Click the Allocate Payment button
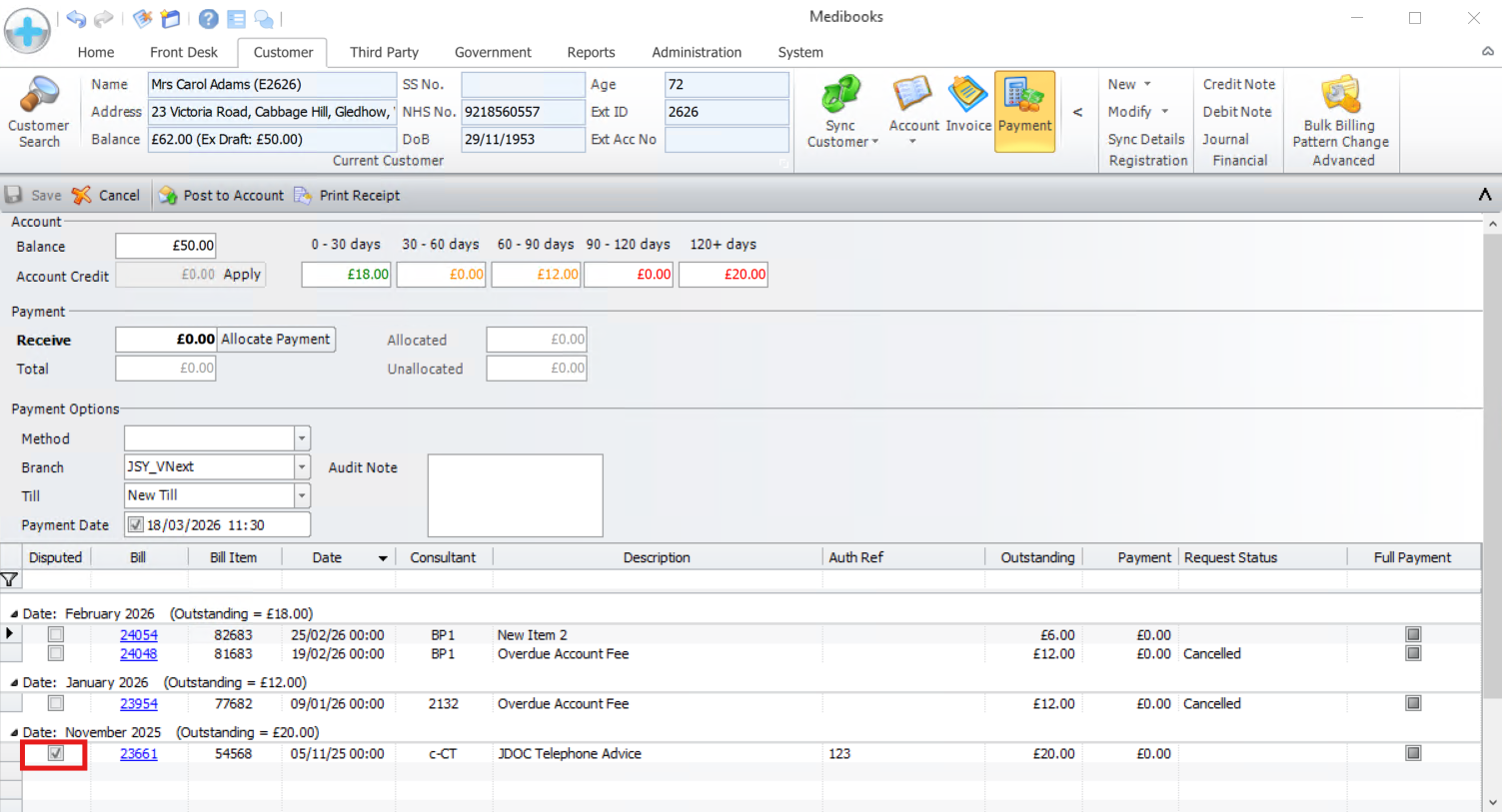The height and width of the screenshot is (812, 1502). [x=276, y=340]
